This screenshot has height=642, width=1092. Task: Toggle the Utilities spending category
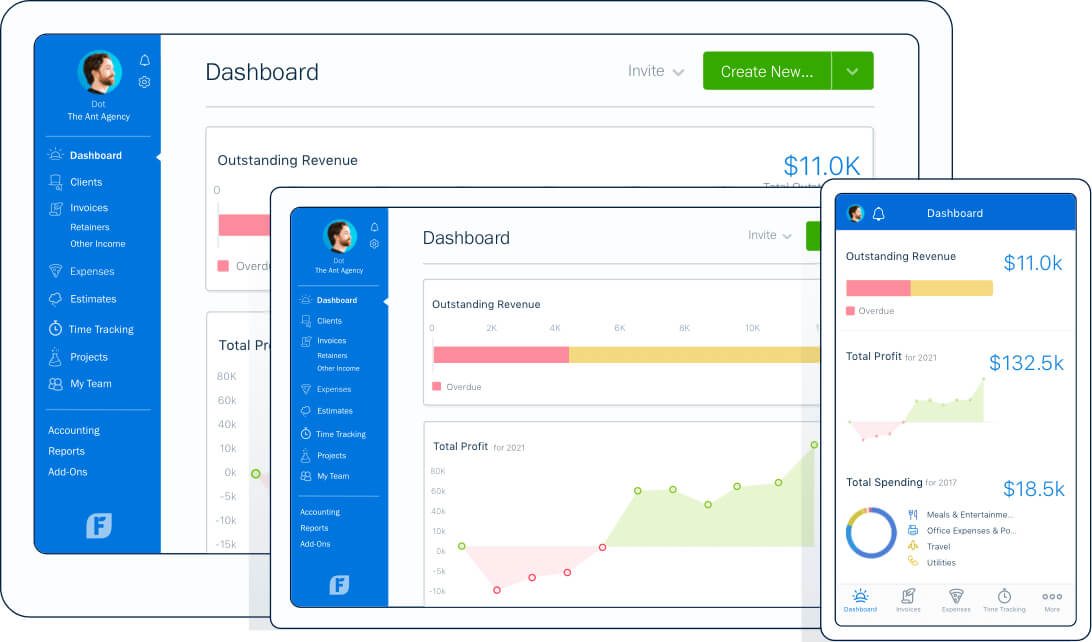click(x=940, y=562)
